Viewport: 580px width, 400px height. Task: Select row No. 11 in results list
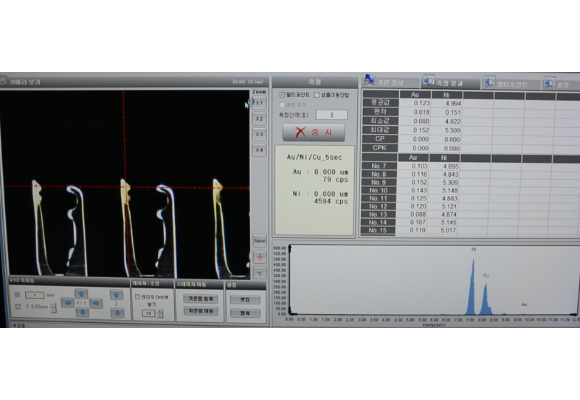point(379,198)
